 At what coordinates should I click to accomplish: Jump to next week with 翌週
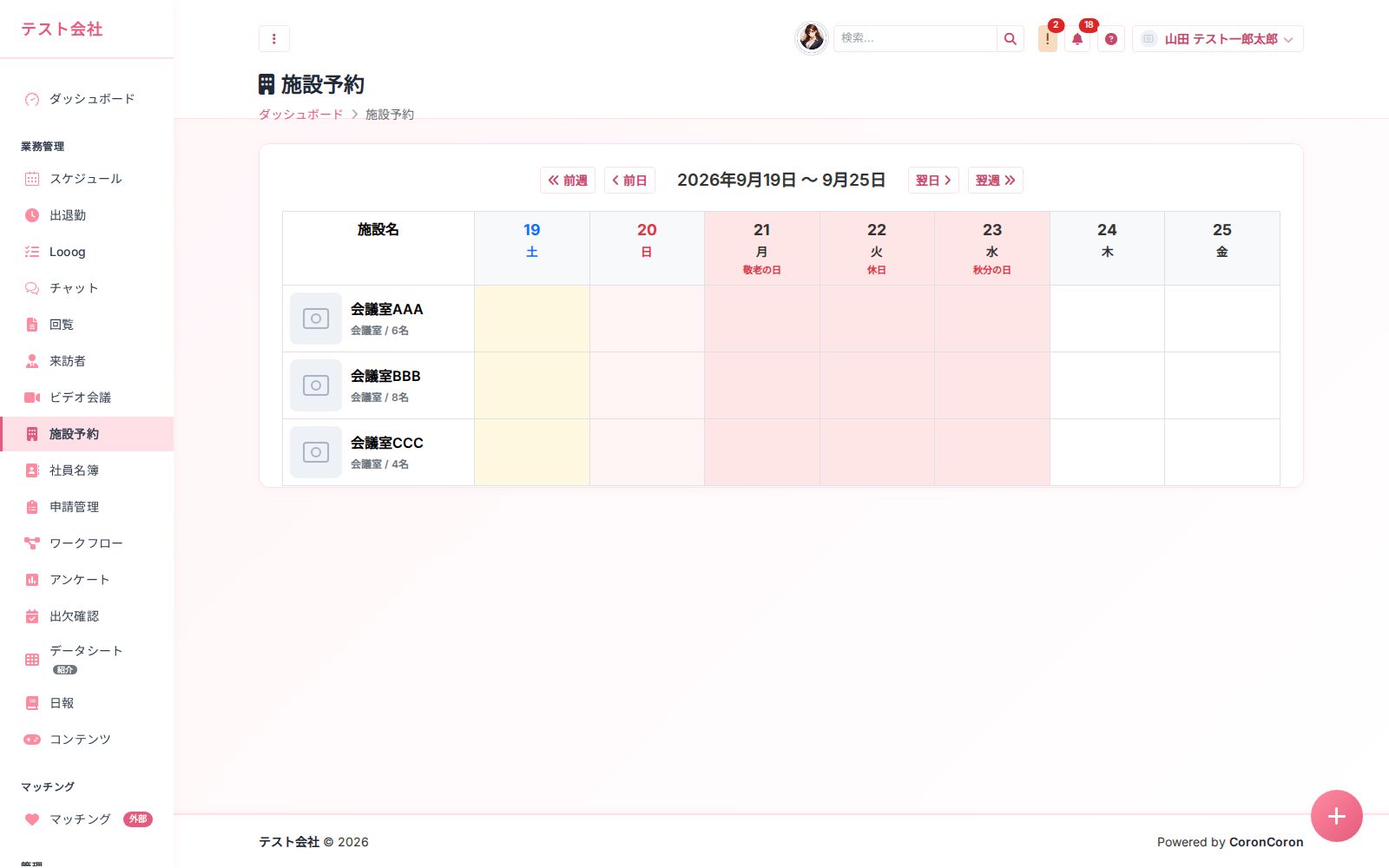coord(995,181)
